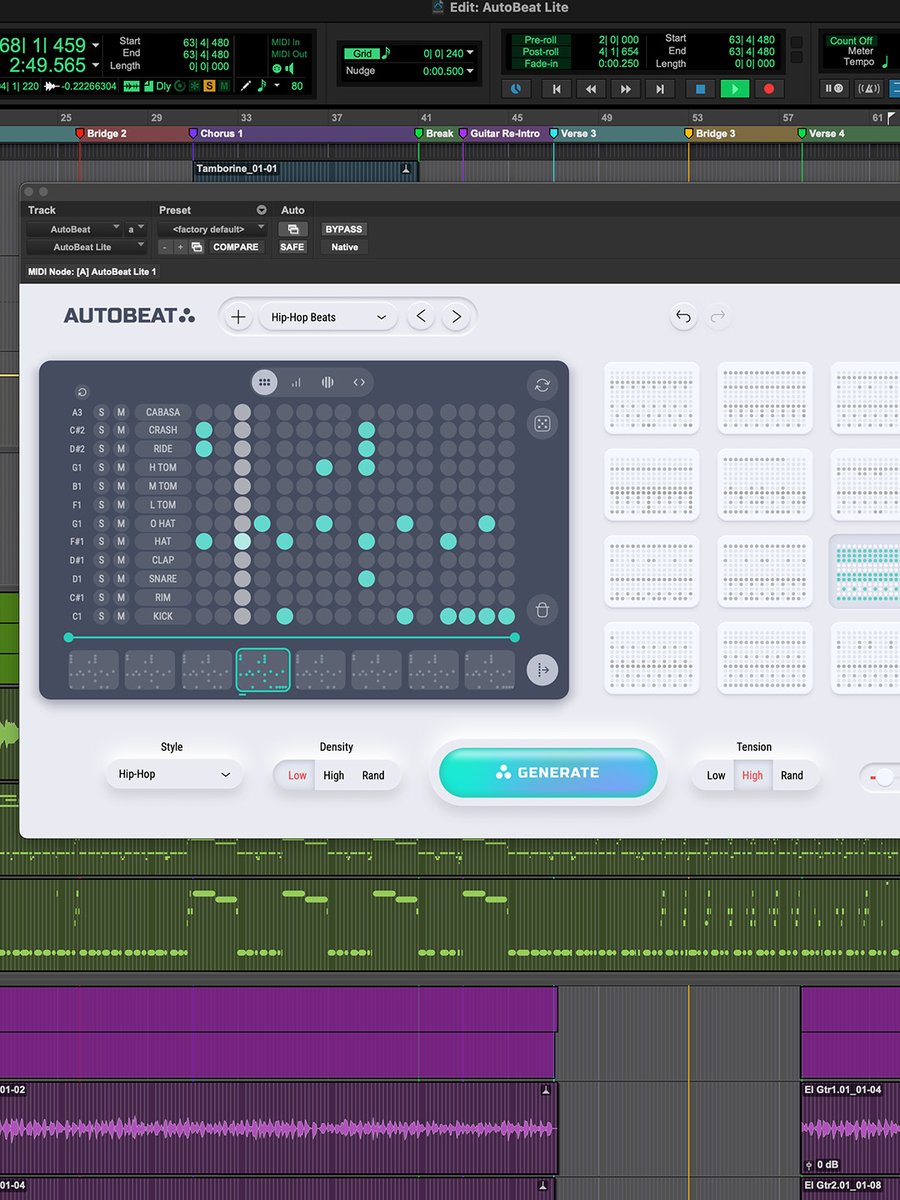Open the factory default preset dropdown
This screenshot has width=900, height=1200.
(212, 229)
